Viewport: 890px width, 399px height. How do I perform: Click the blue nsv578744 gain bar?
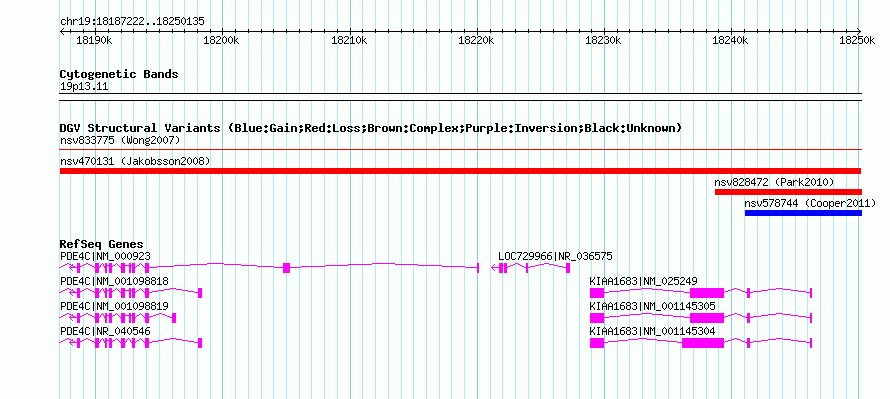point(803,213)
